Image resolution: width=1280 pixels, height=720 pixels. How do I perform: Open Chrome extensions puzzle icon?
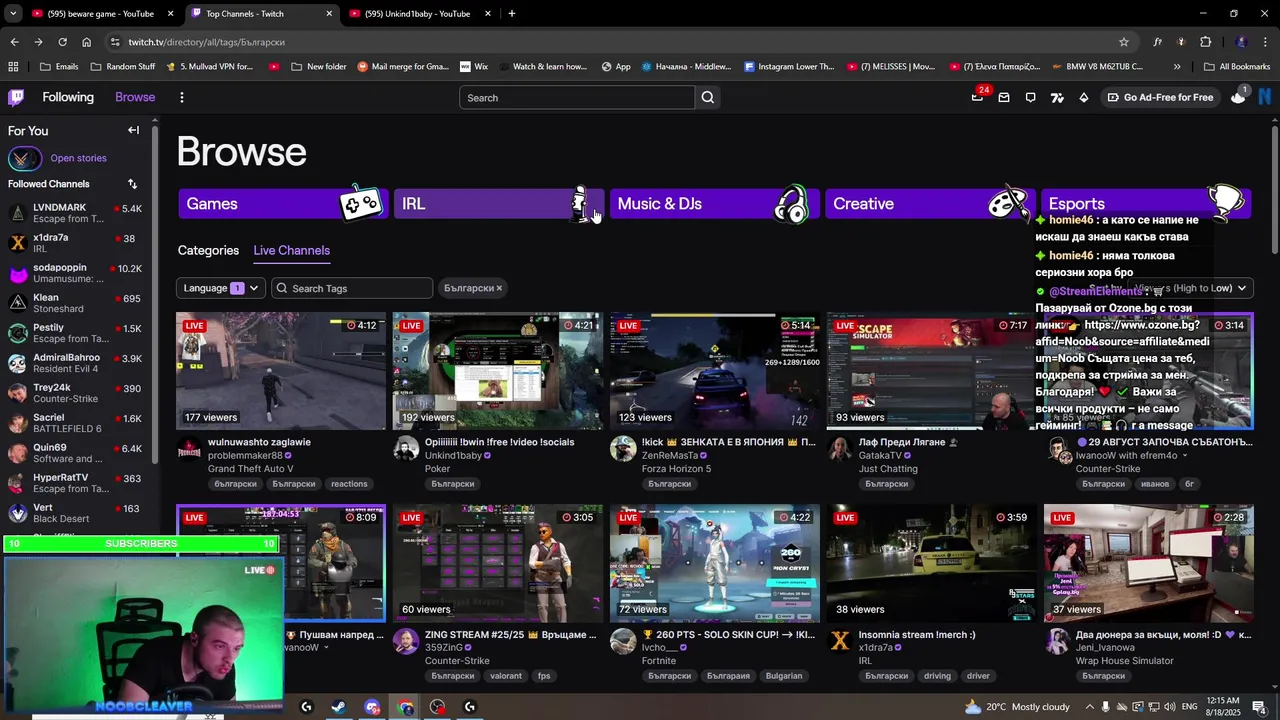[x=1205, y=42]
